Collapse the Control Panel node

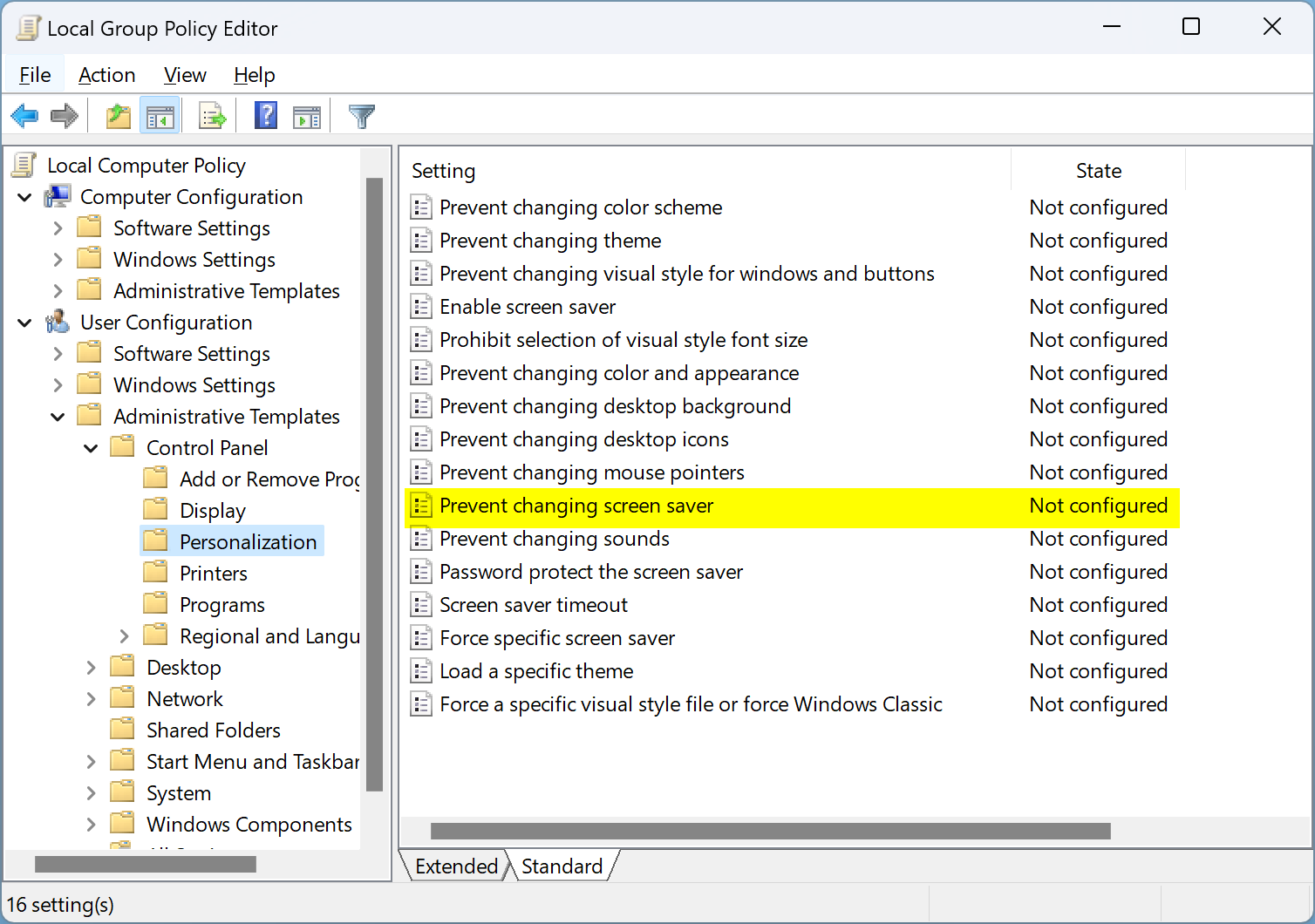point(91,449)
